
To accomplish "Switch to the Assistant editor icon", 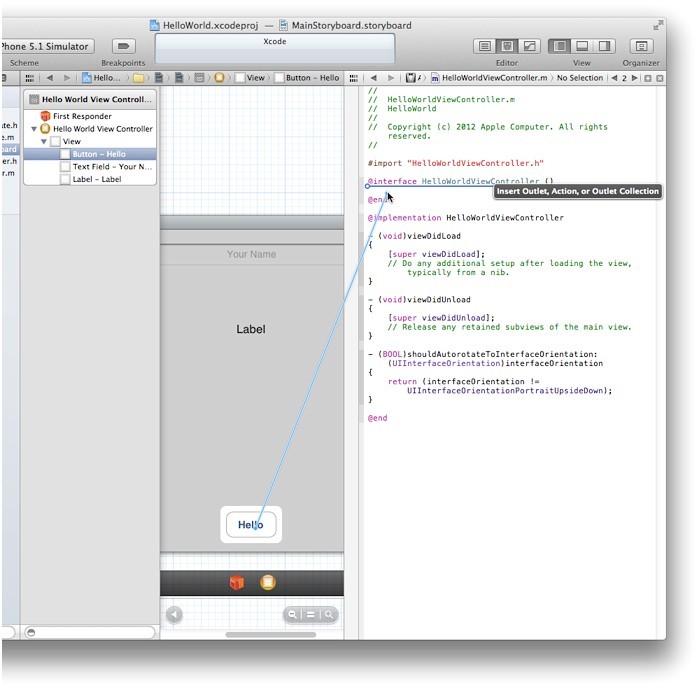I will (x=507, y=46).
